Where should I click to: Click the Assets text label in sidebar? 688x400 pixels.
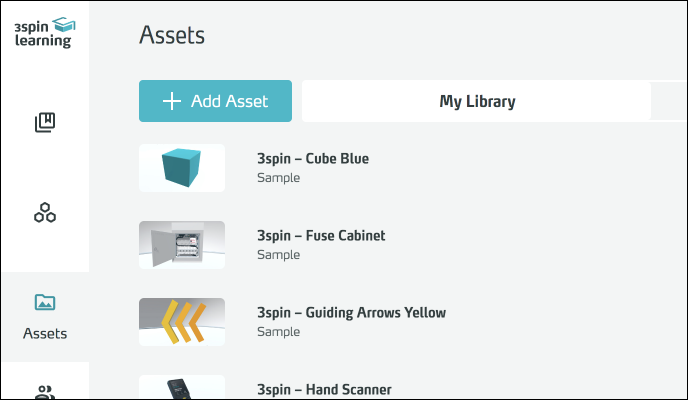pos(44,332)
